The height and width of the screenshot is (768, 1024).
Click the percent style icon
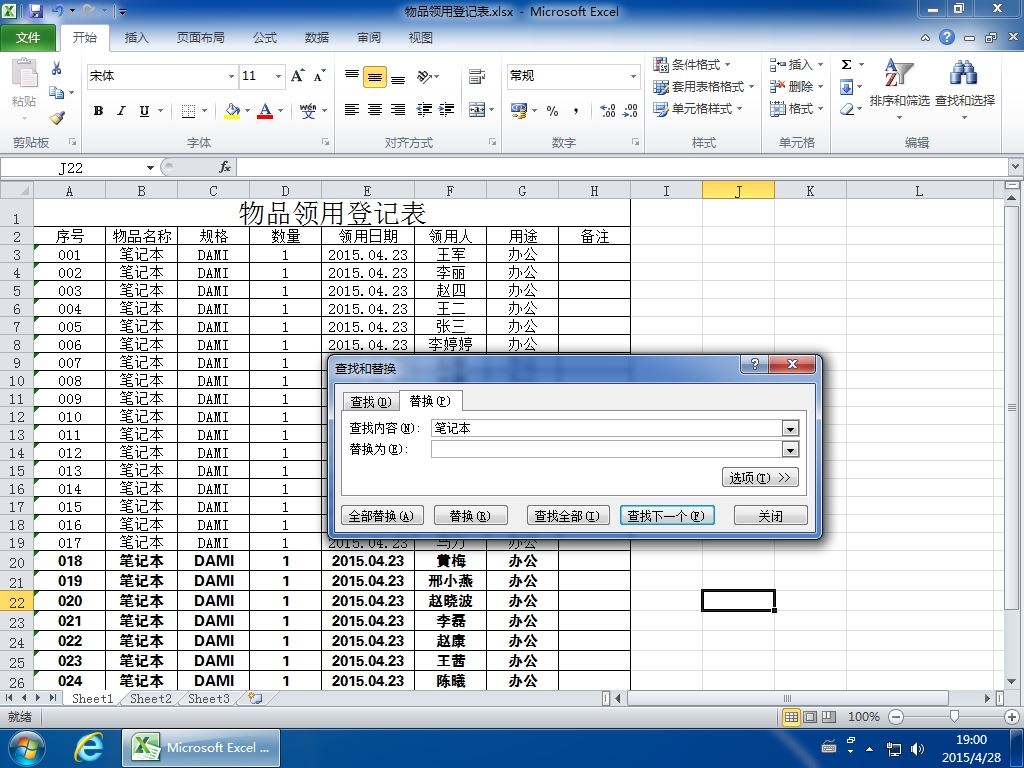[552, 110]
